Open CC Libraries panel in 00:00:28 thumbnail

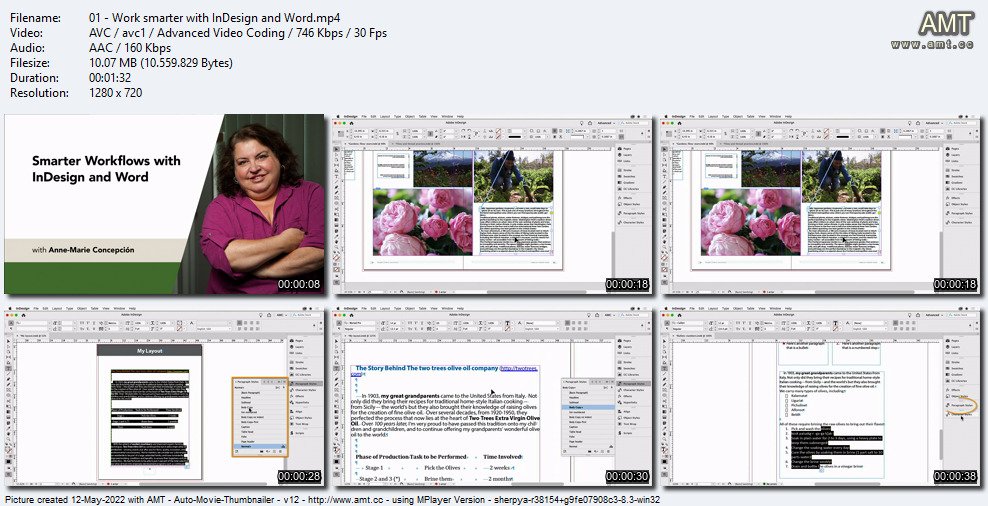302,374
